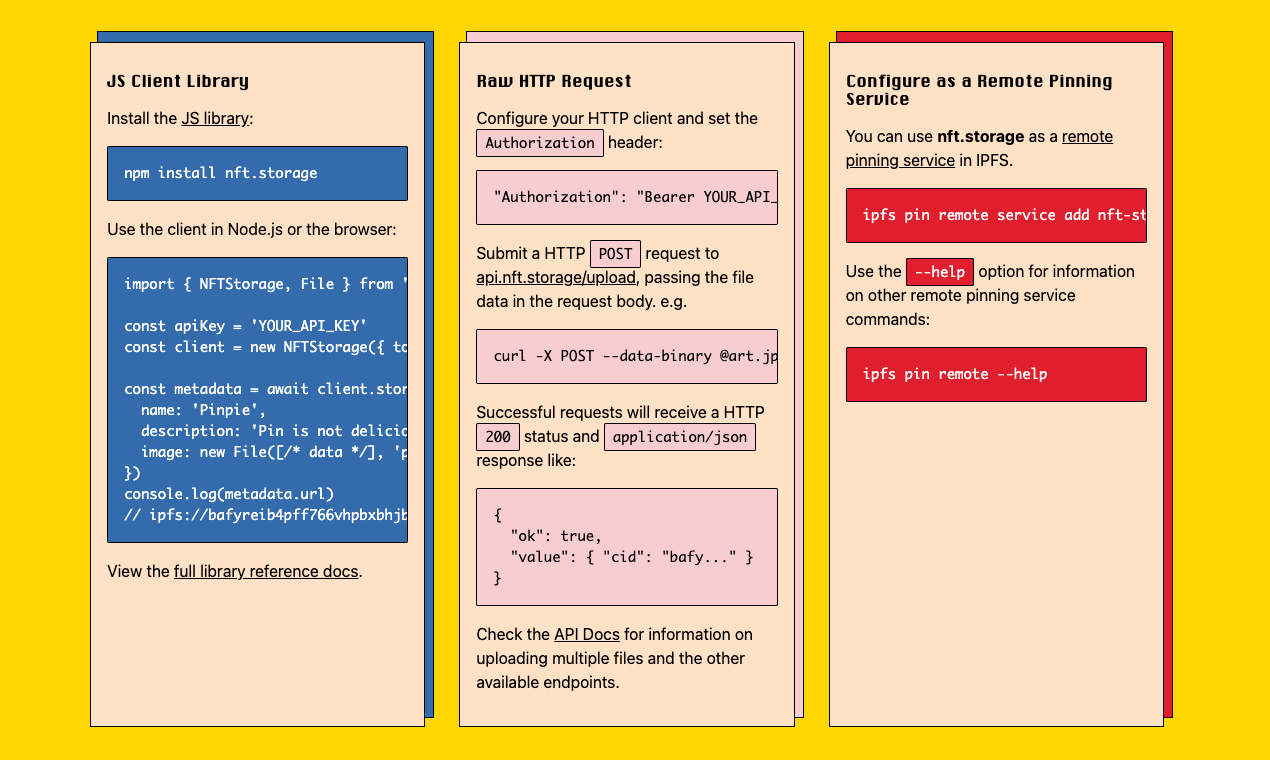Click the curl -X POST command block

point(627,356)
